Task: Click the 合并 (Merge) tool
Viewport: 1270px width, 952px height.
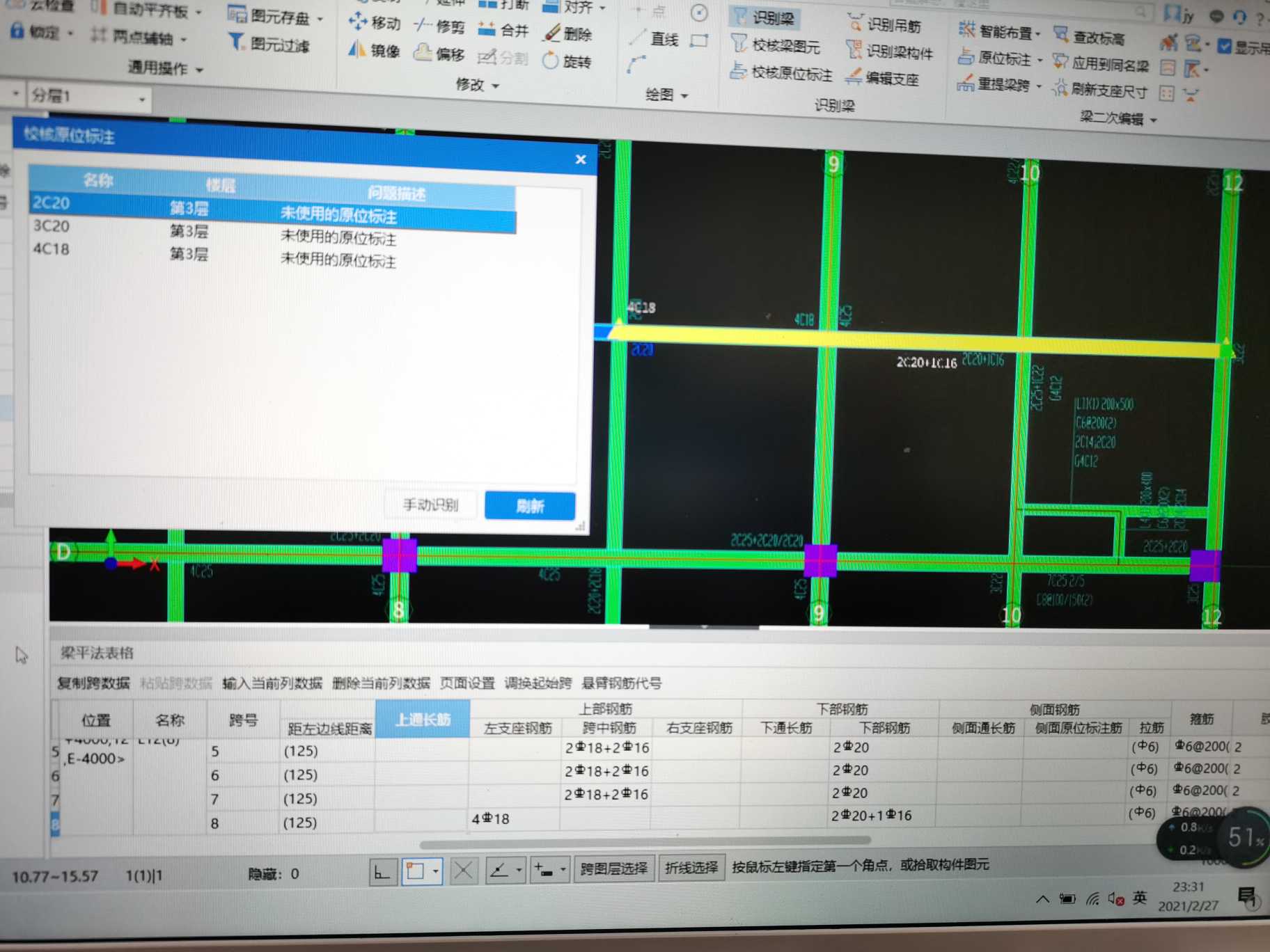Action: pyautogui.click(x=504, y=30)
